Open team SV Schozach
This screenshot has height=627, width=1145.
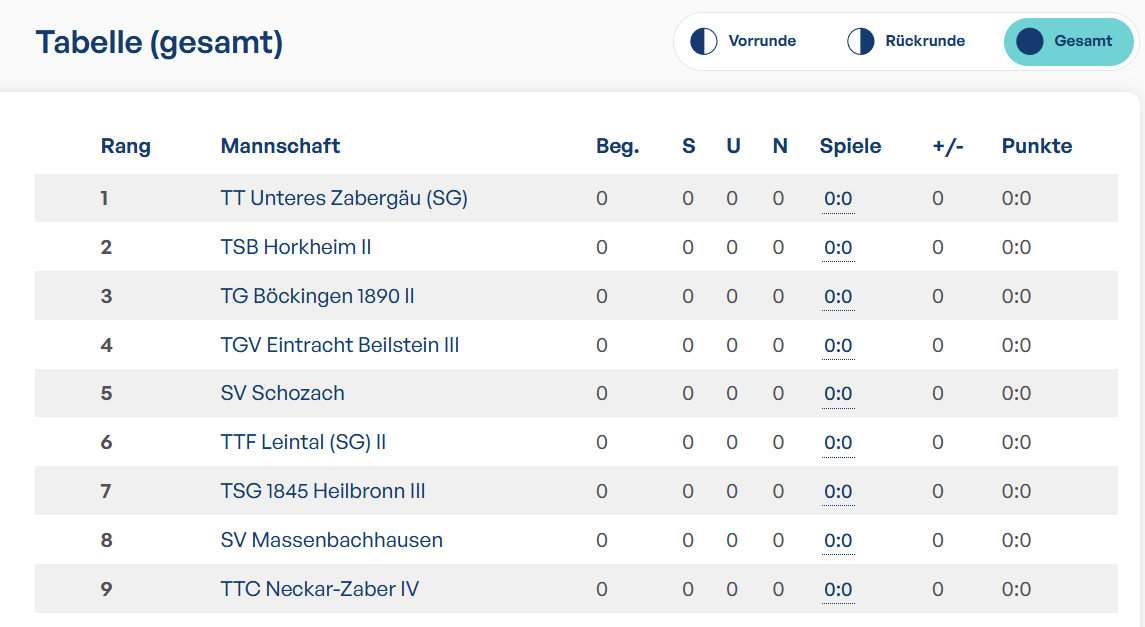click(x=283, y=393)
